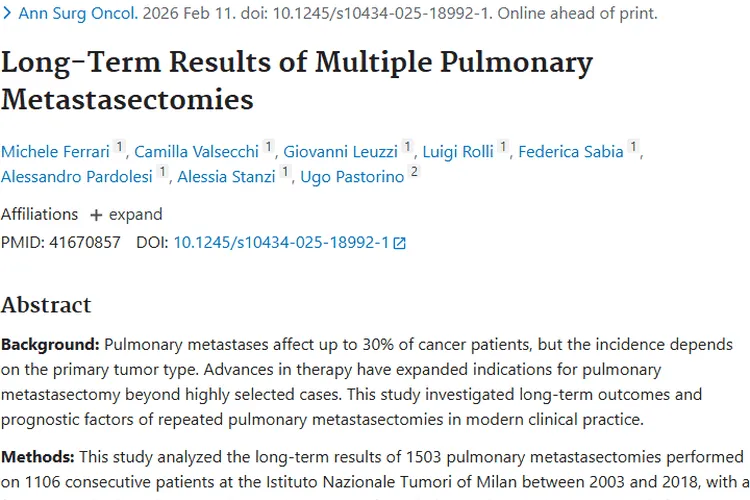
Task: Open the DOI 10.1245/s10434-025-18992-1 link
Action: [x=281, y=242]
